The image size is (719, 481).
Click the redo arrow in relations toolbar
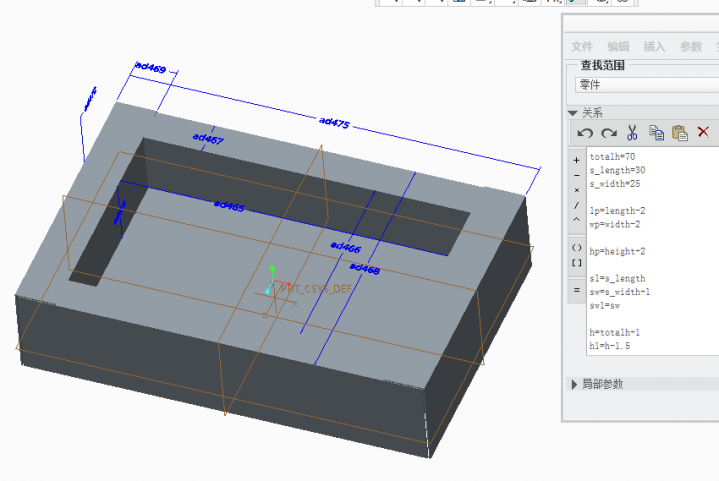point(608,132)
